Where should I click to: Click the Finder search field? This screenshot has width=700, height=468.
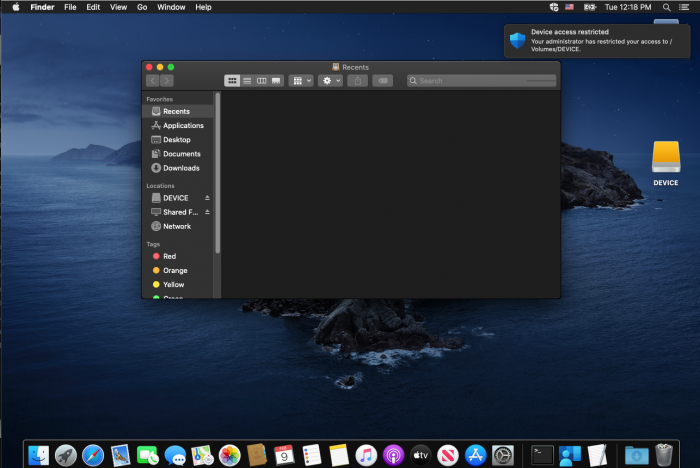(x=480, y=80)
